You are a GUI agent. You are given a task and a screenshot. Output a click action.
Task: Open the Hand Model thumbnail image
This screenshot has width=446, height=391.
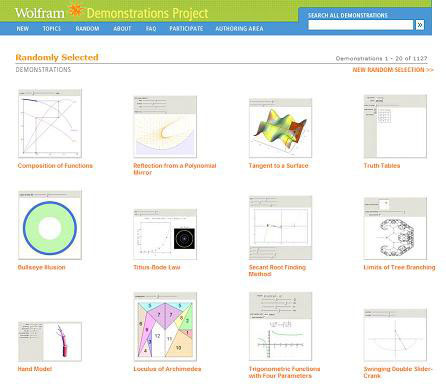(x=50, y=341)
